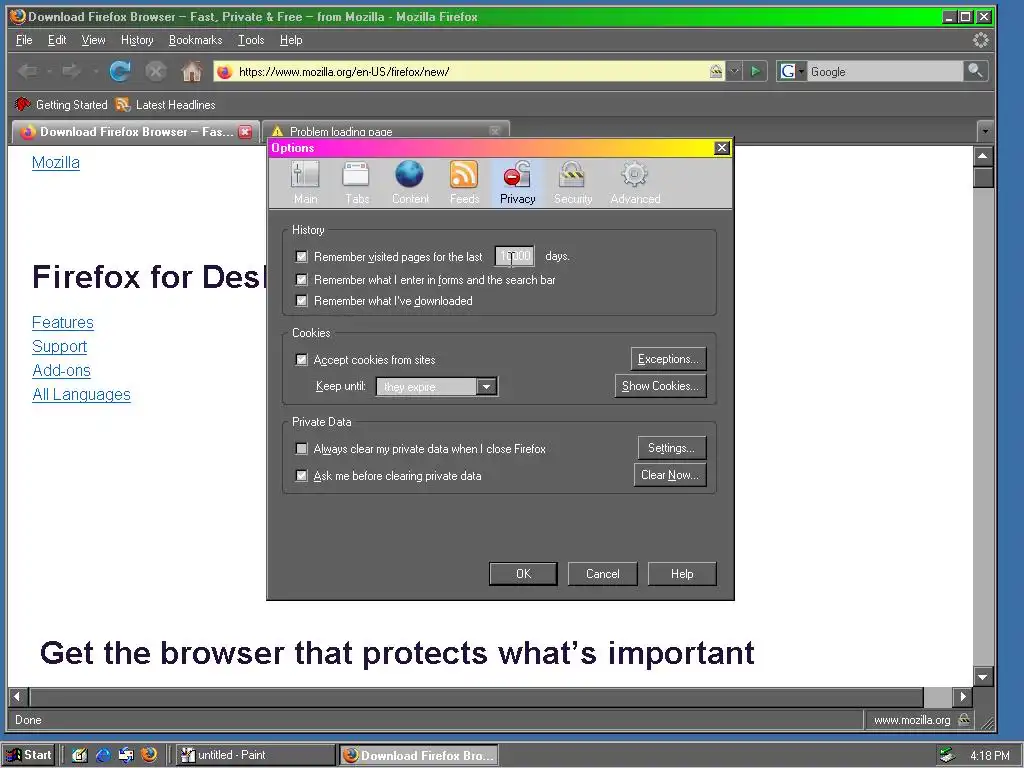
Task: Toggle Ask me before clearing private data
Action: [301, 475]
